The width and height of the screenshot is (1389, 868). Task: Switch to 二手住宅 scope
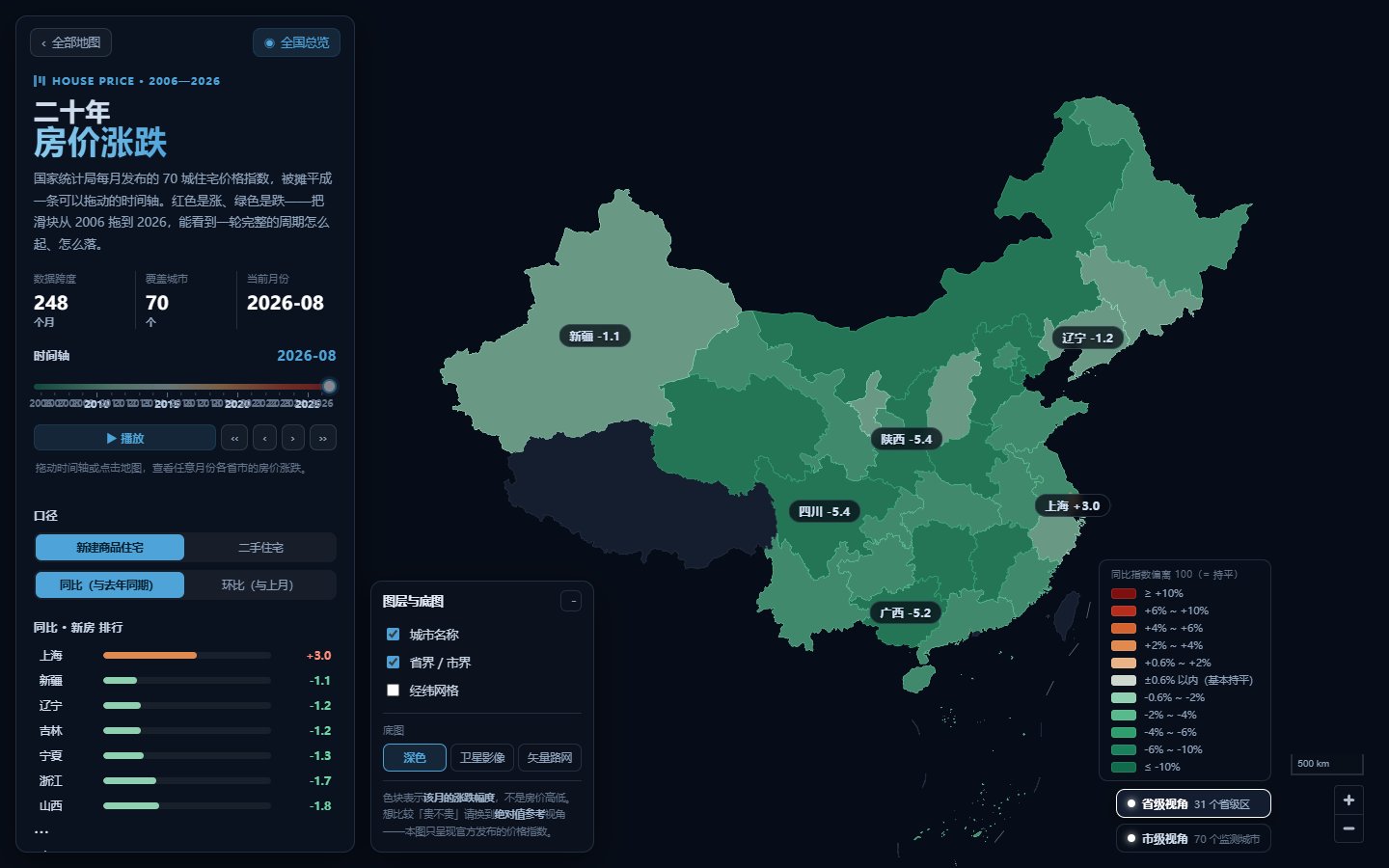click(x=260, y=548)
